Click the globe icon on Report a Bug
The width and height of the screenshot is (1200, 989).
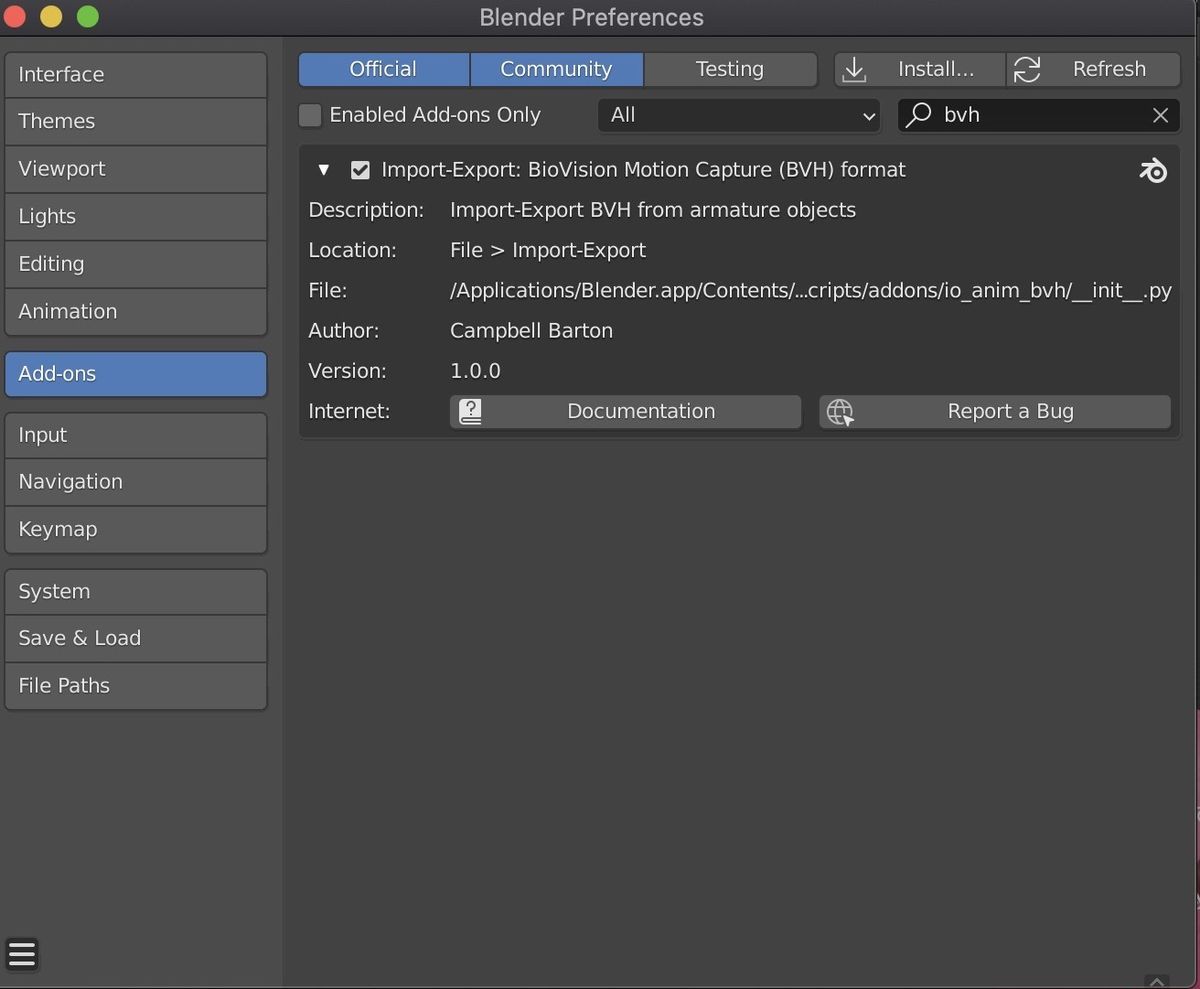pos(839,411)
